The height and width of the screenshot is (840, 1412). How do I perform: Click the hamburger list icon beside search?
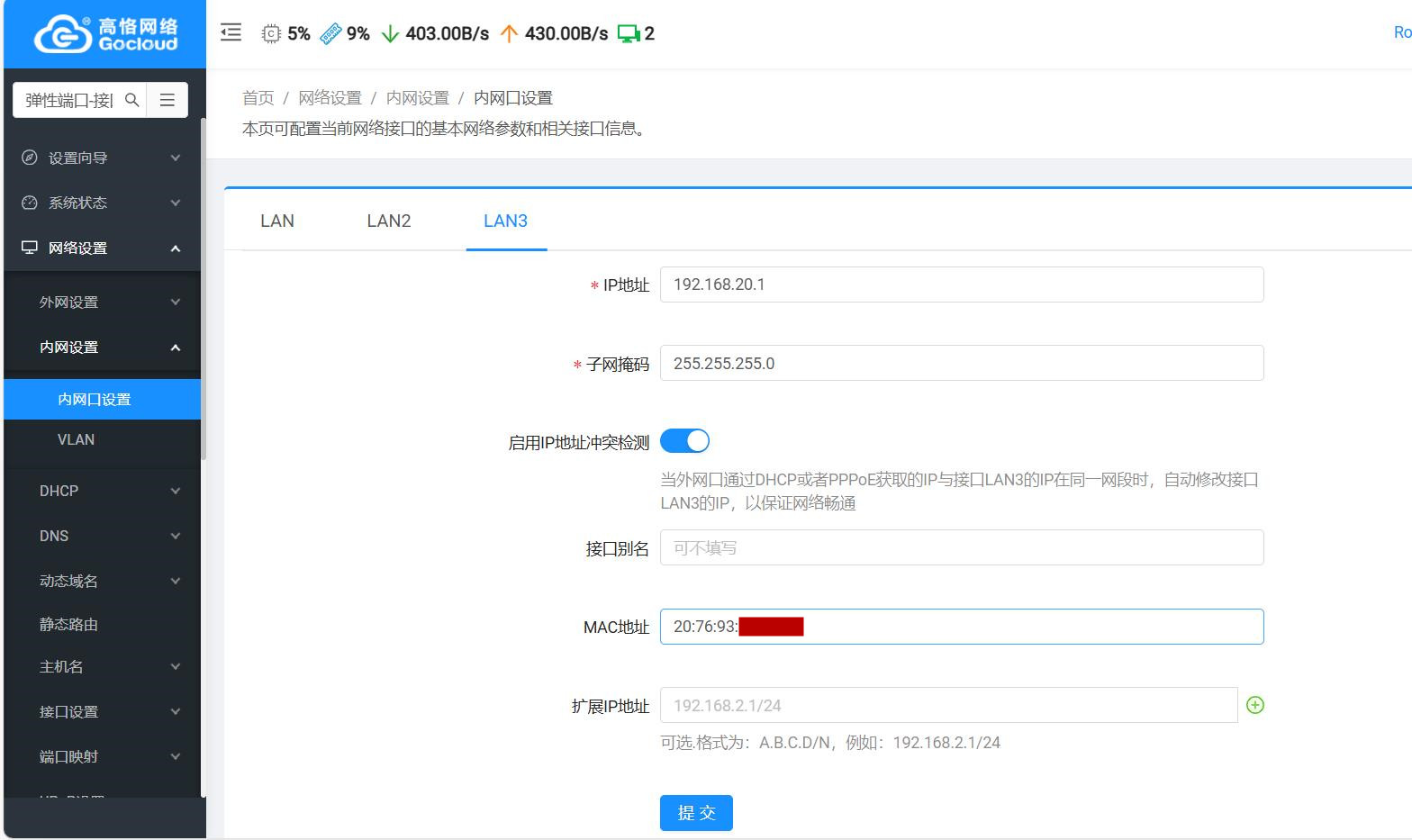167,100
